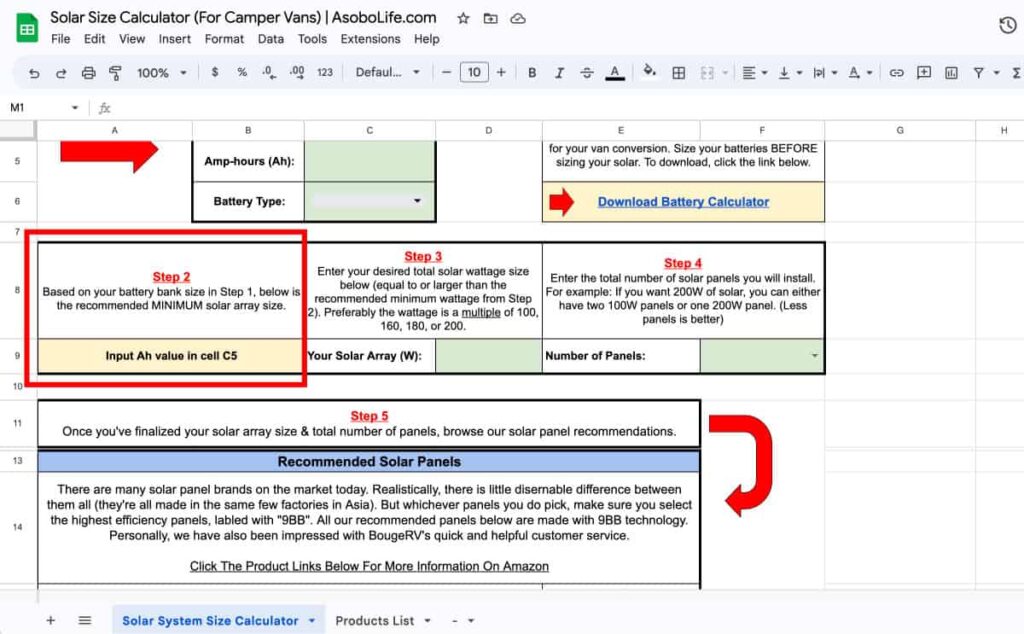Image resolution: width=1024 pixels, height=634 pixels.
Task: Decrease decimal places
Action: click(269, 72)
